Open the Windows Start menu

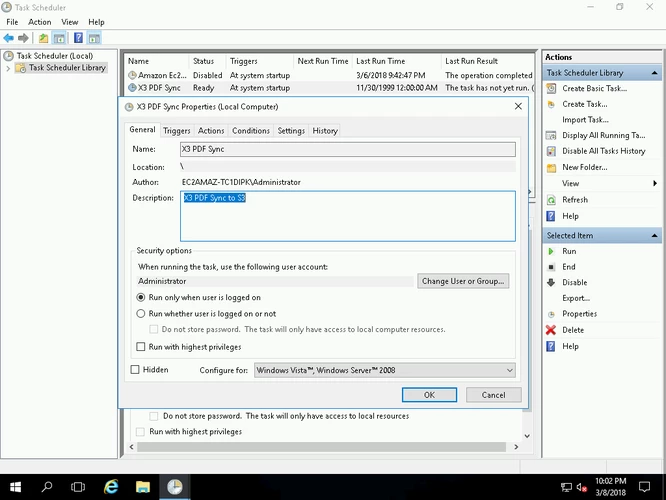(15, 487)
